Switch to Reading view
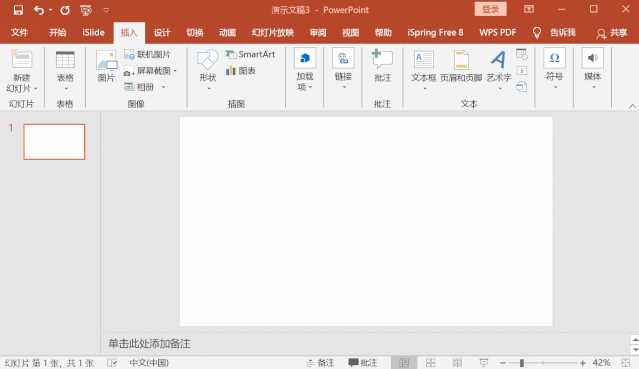 457,362
